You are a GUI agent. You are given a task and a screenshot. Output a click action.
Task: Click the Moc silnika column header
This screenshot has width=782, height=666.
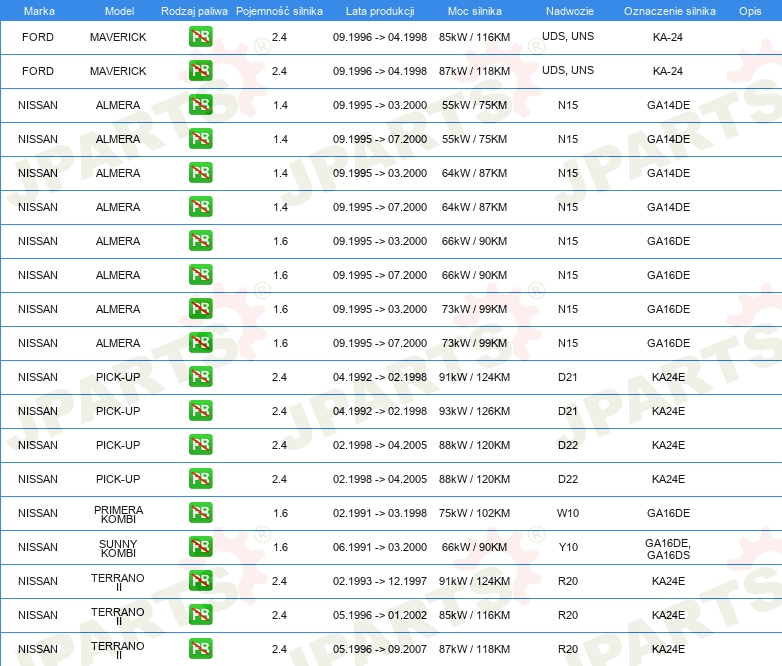click(x=475, y=11)
